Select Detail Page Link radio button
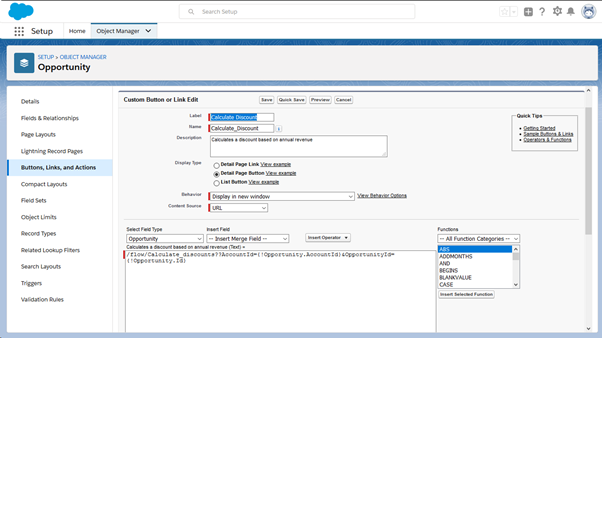 pos(217,164)
